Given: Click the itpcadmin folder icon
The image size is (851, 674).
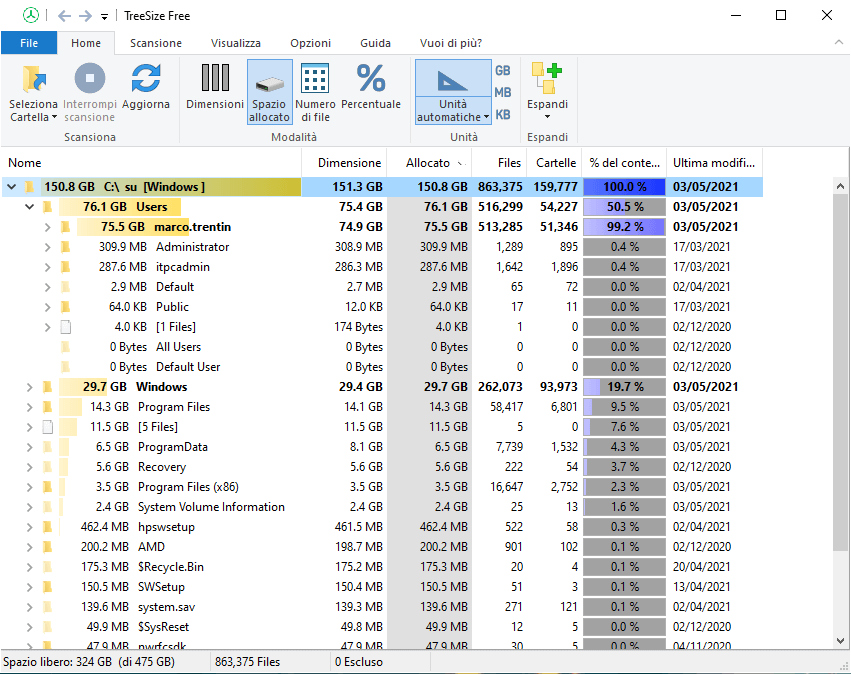Looking at the screenshot, I should pos(66,267).
